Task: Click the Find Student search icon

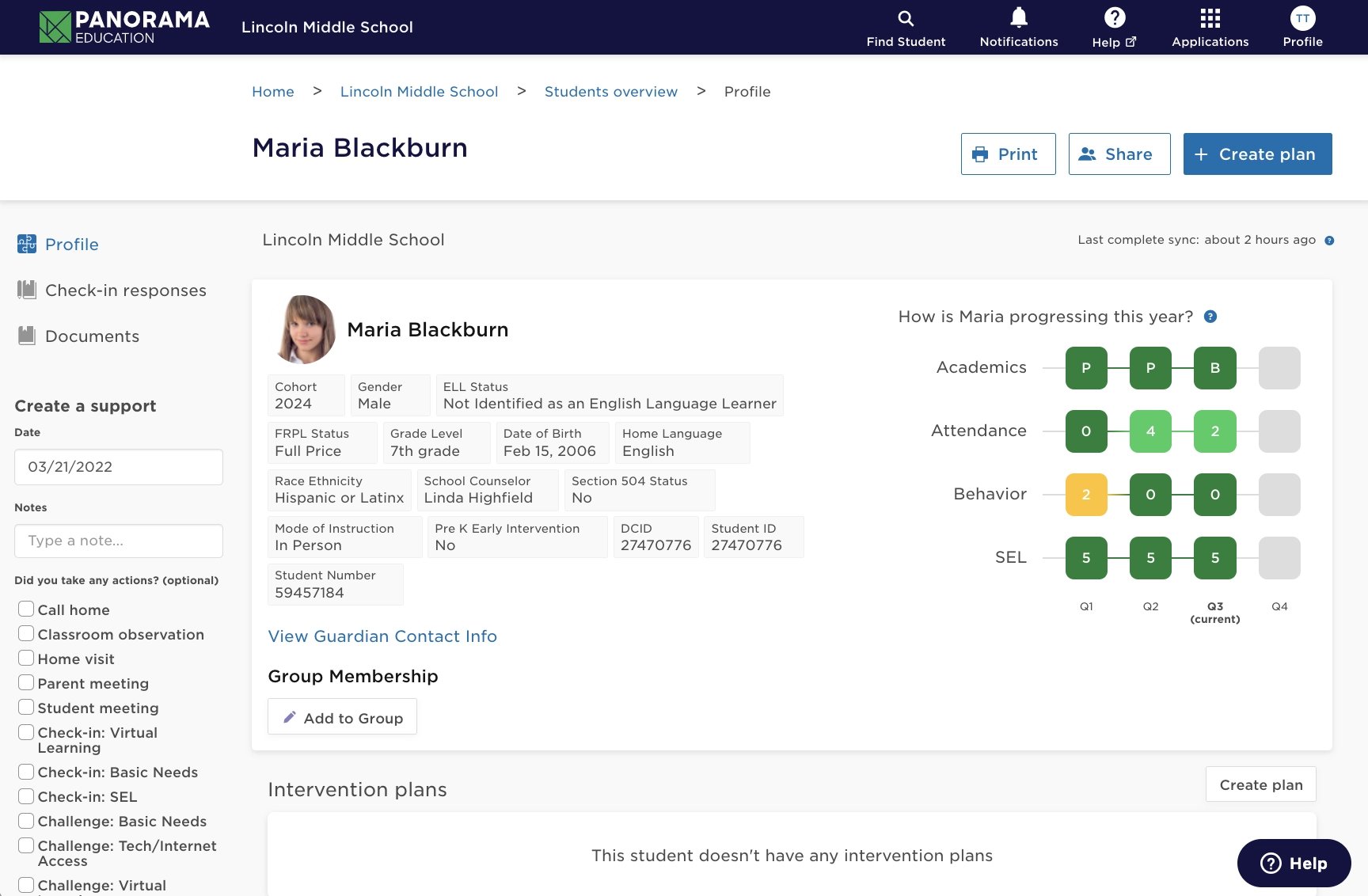Action: pos(906,19)
